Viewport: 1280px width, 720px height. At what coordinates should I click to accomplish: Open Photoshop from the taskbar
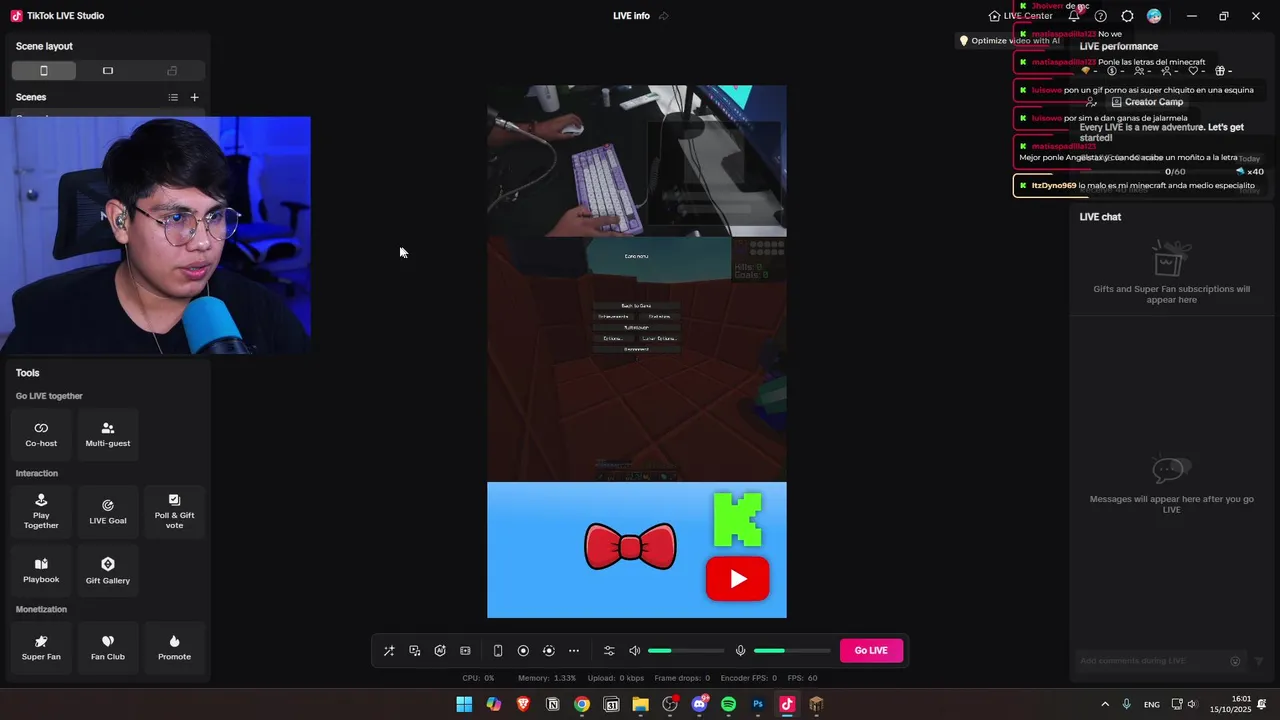758,704
